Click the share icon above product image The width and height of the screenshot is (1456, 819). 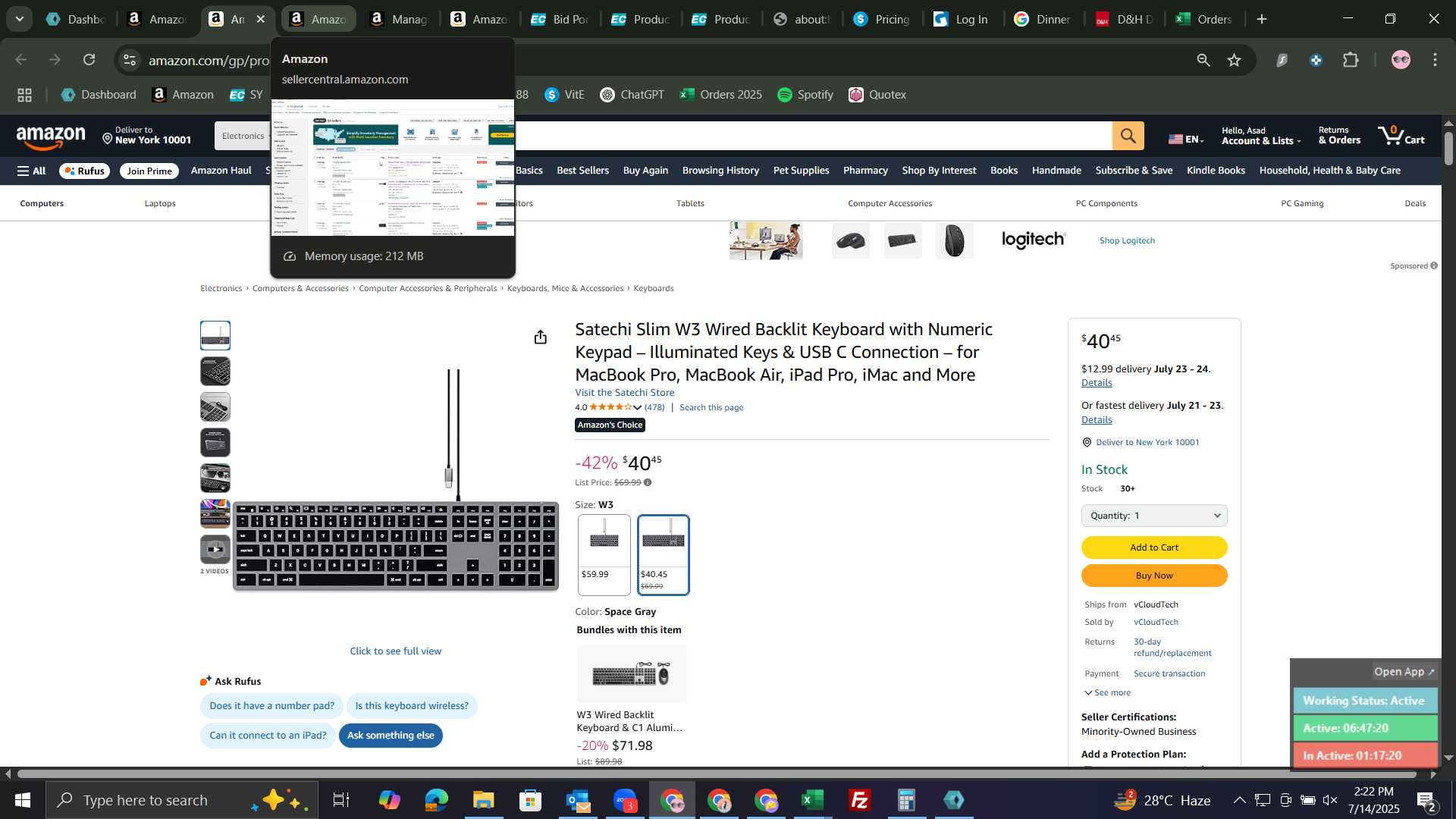(540, 337)
